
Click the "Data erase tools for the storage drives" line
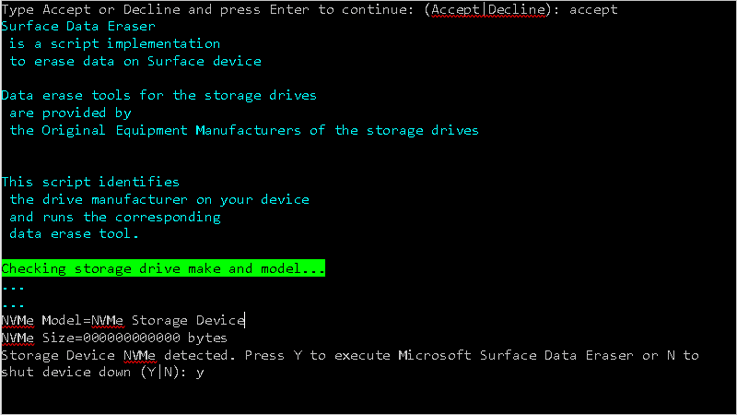pyautogui.click(x=159, y=95)
